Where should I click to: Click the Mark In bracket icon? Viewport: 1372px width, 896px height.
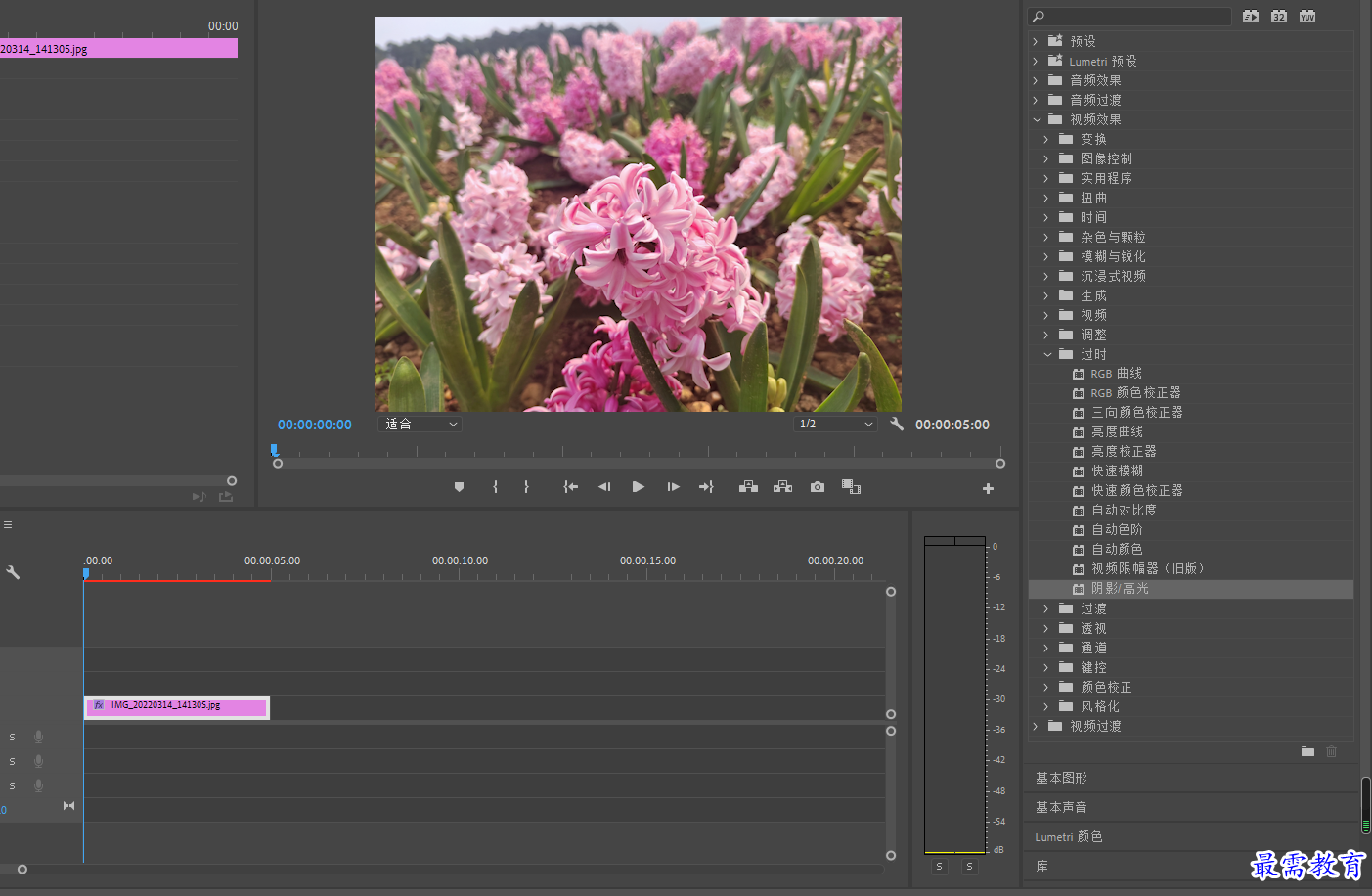point(496,487)
